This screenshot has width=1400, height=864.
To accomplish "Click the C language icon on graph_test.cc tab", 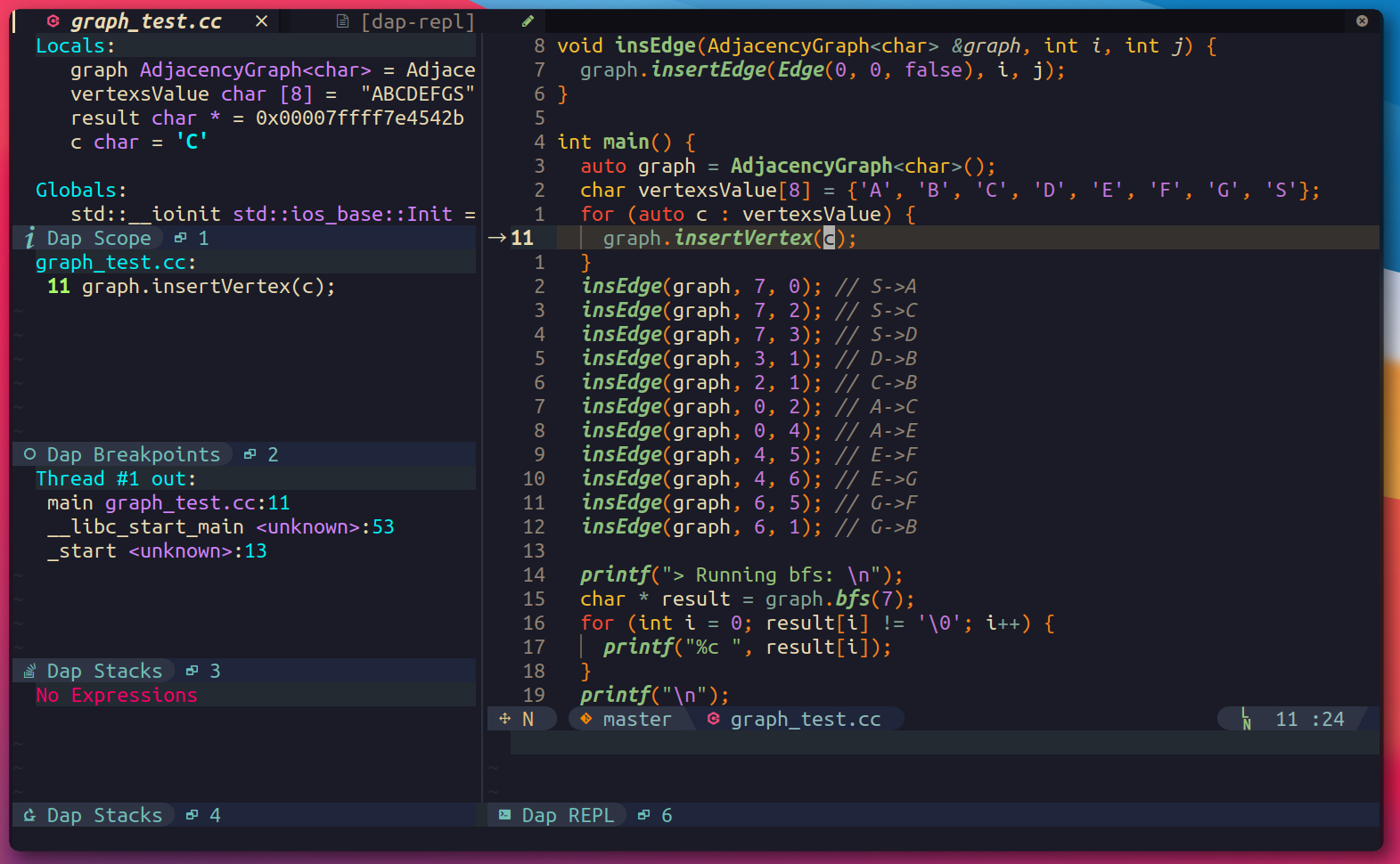I will click(53, 21).
